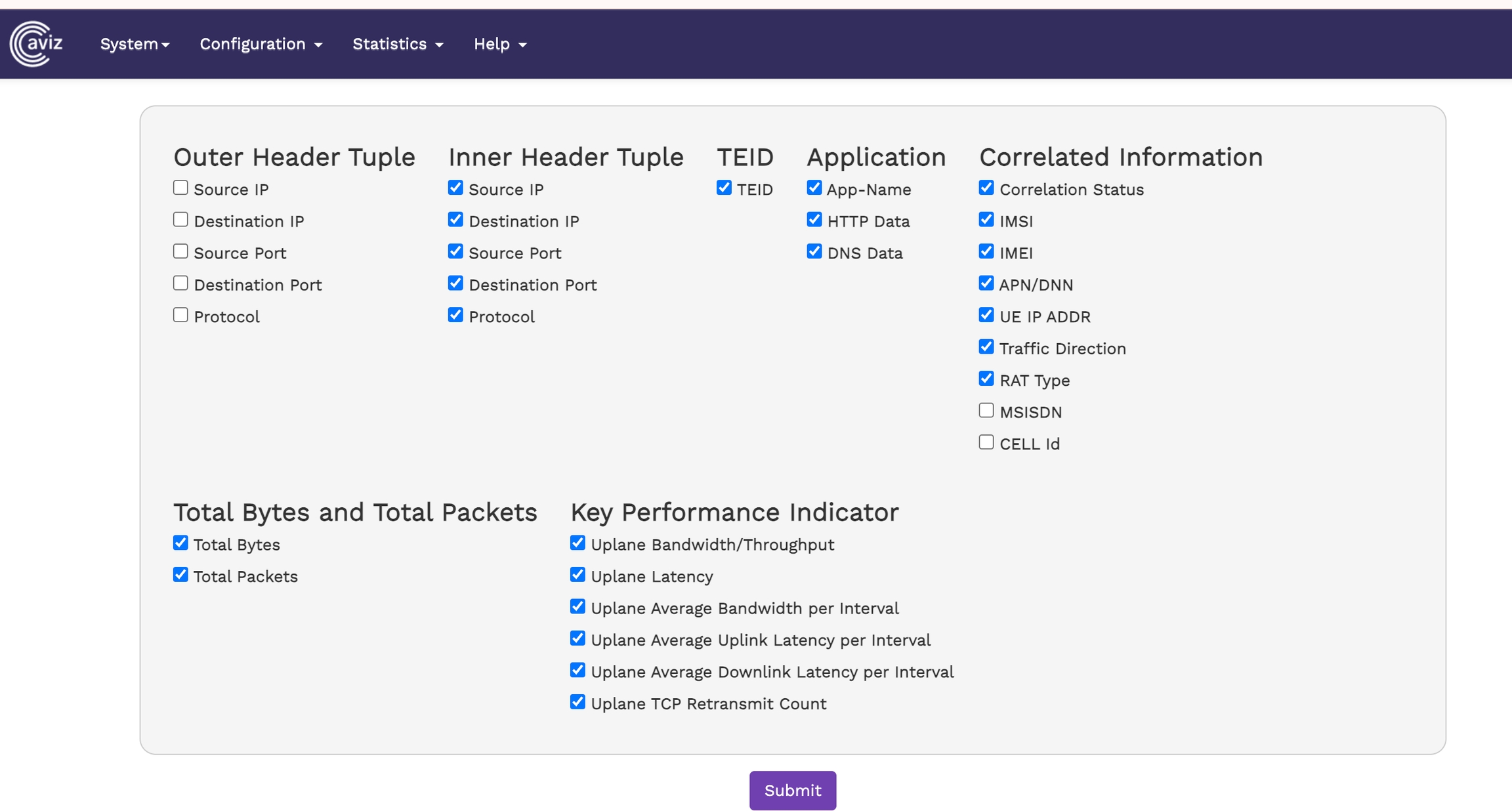The image size is (1512, 811).
Task: Enable the MSISDN checkbox
Action: click(986, 411)
